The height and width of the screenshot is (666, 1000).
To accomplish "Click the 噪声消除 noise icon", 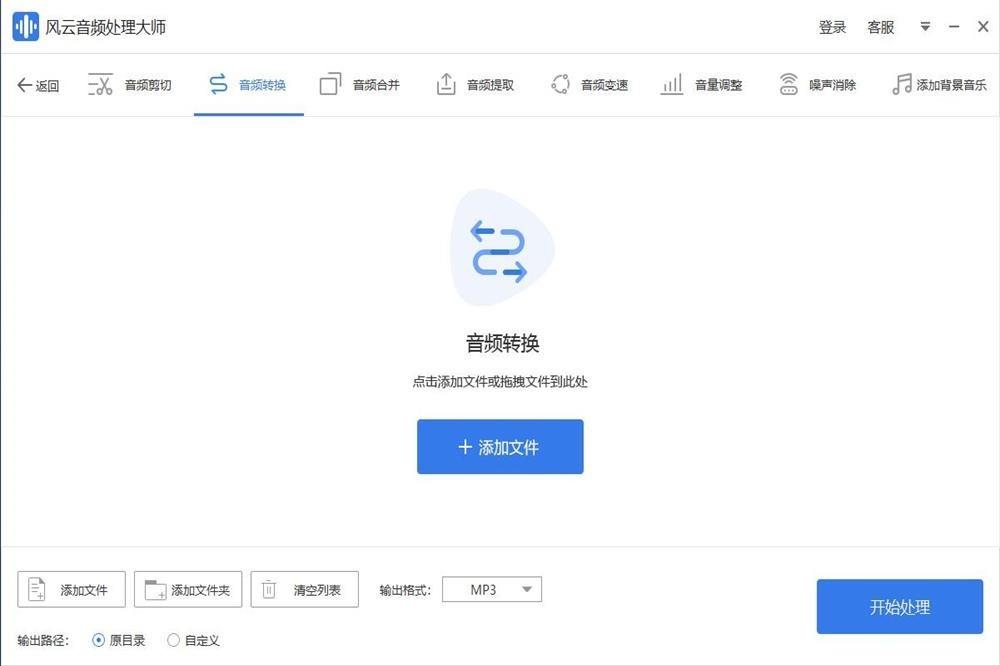I will coord(789,84).
